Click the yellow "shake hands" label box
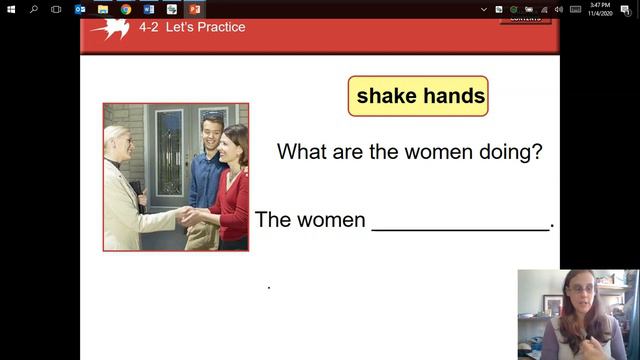This screenshot has width=640, height=360. pos(418,96)
